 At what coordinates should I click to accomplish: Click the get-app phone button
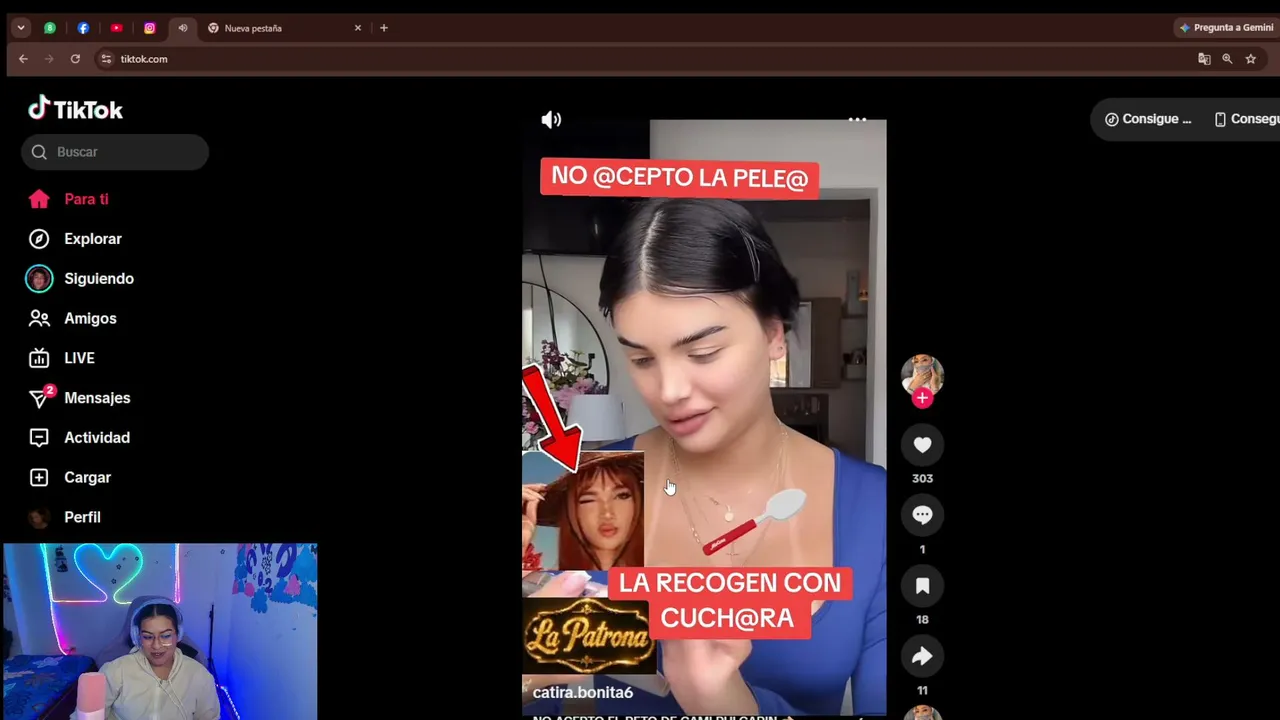tap(1246, 119)
